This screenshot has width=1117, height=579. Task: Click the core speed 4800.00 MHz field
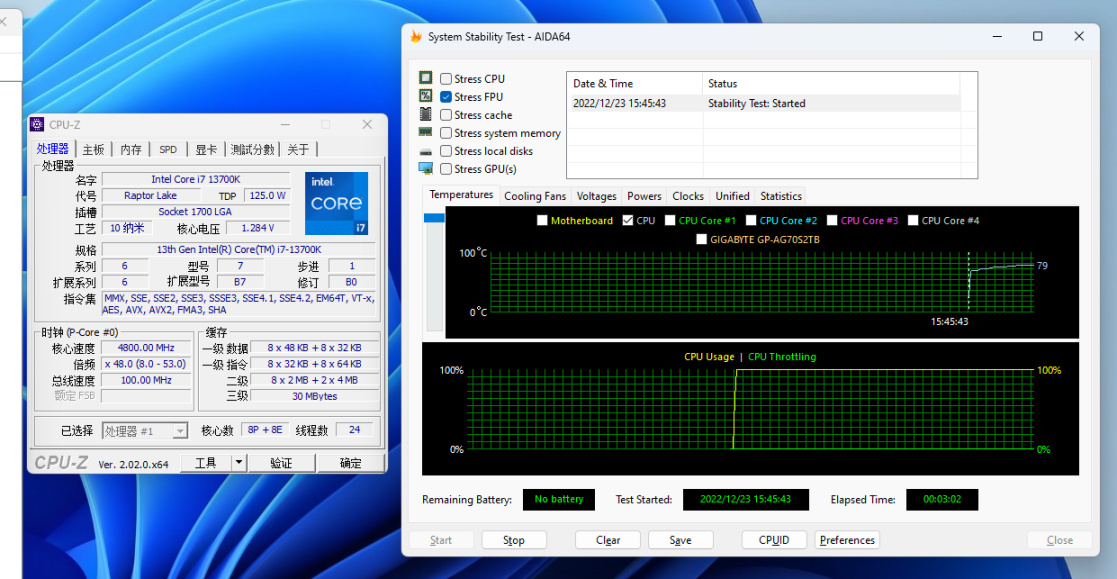pos(146,348)
